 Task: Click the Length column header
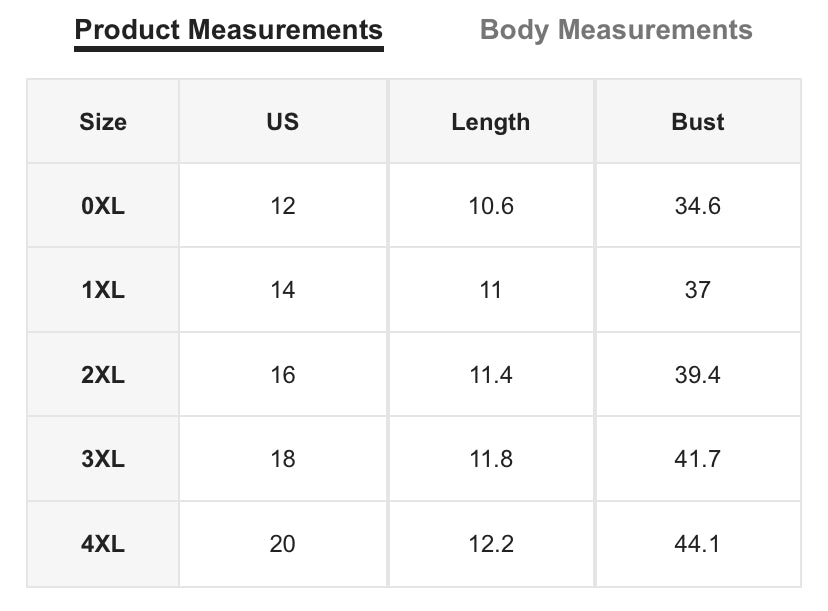point(491,121)
